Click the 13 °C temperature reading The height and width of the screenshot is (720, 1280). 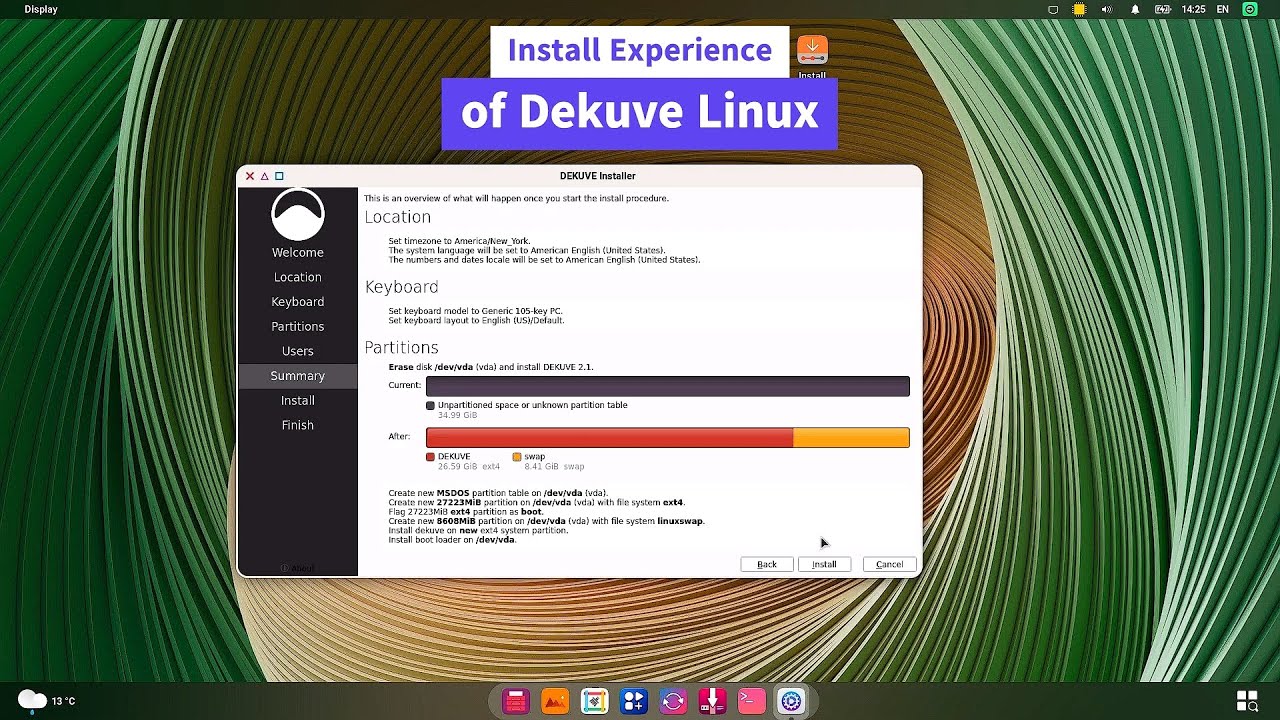click(x=64, y=701)
